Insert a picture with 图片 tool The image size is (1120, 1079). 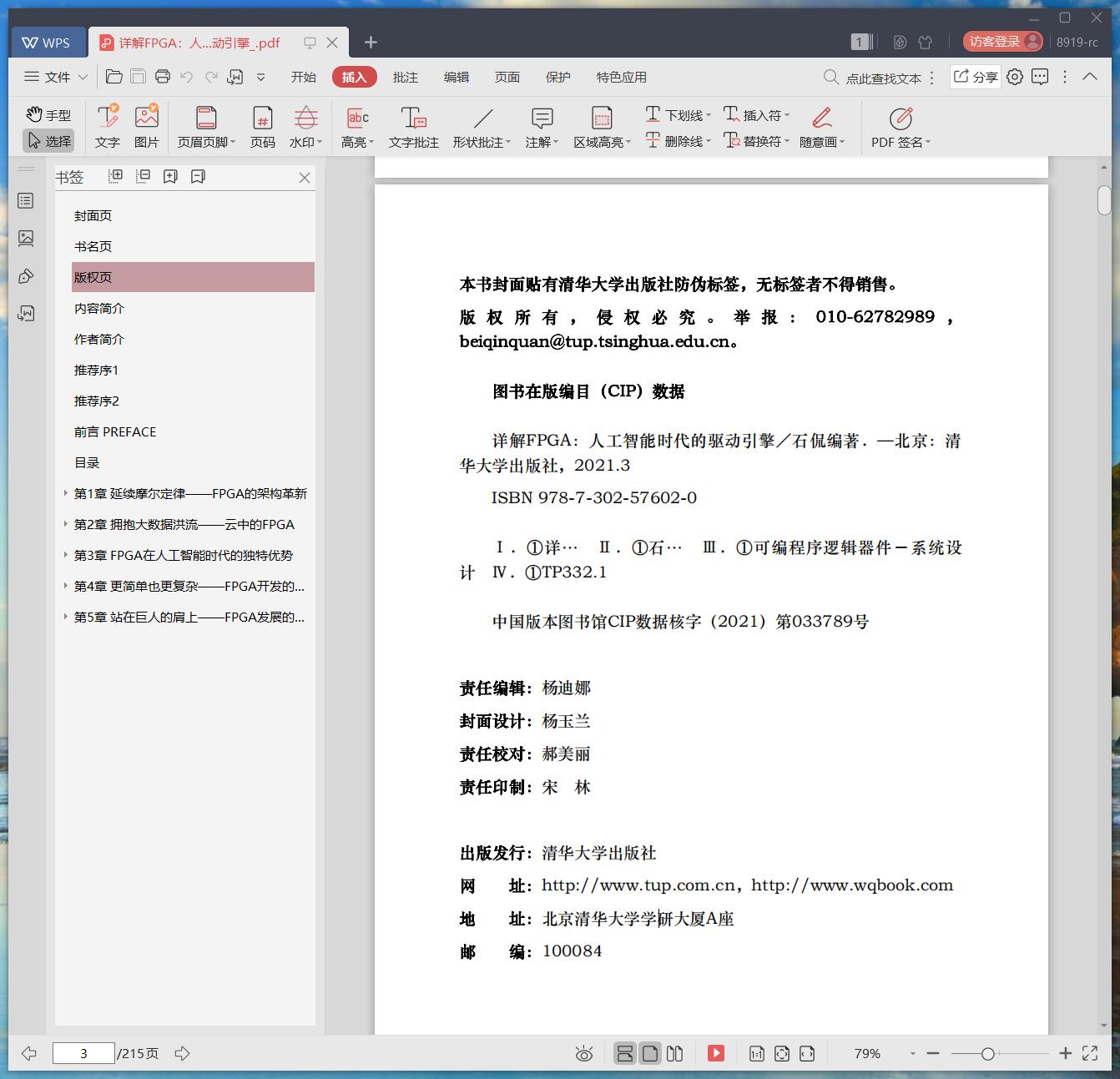point(147,127)
